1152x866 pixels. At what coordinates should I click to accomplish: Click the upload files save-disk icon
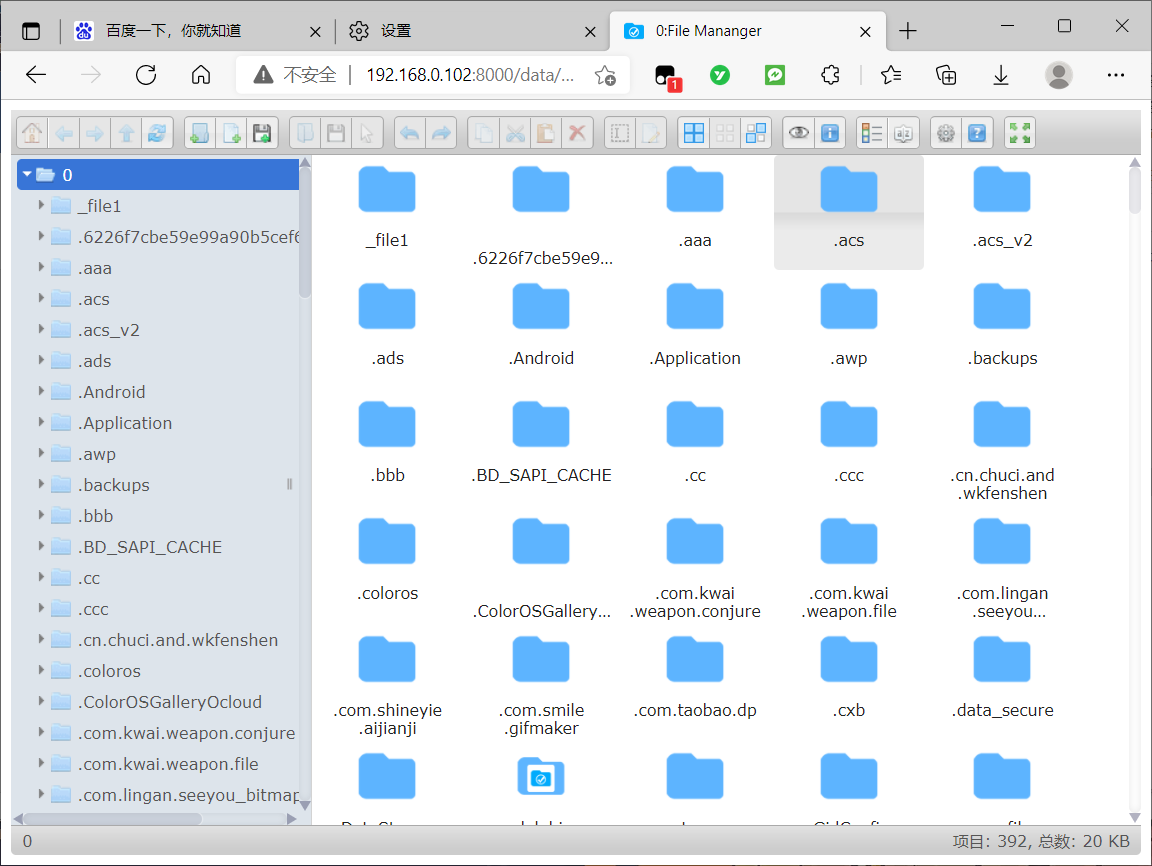point(263,133)
